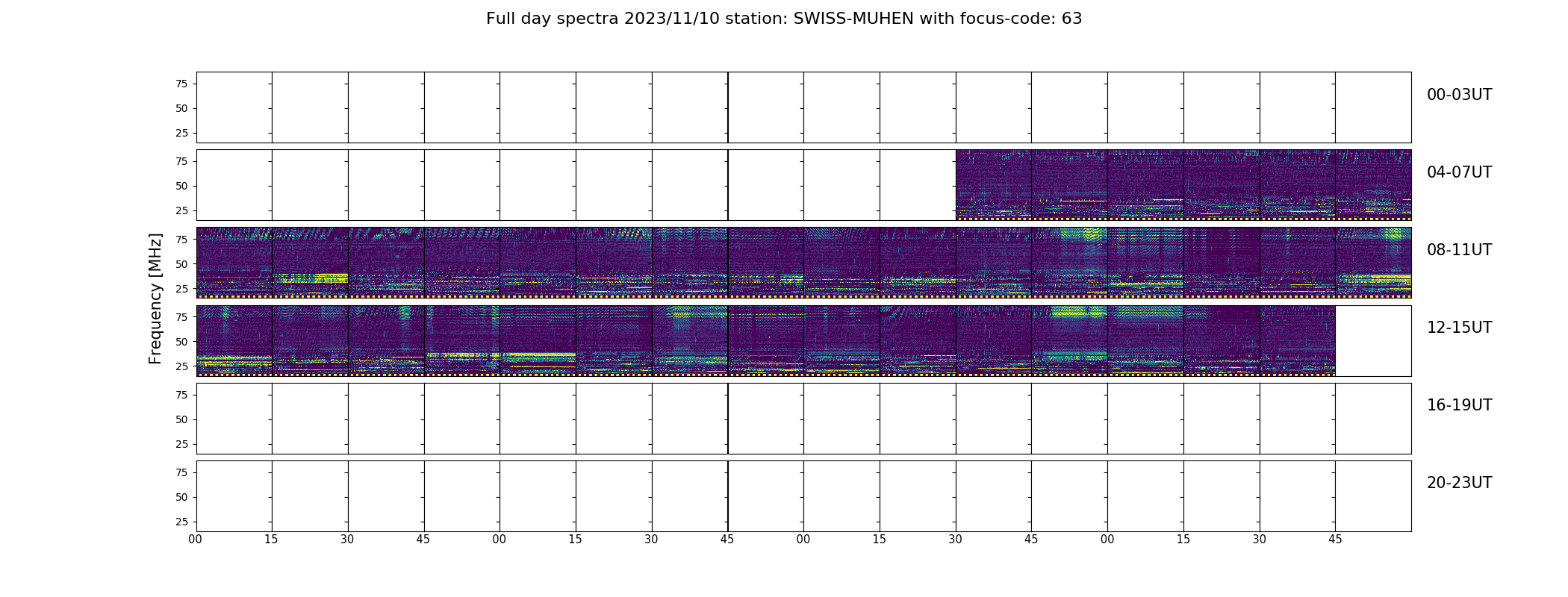Click the empty last panel in 12-15UT row
The image size is (1568, 597).
tap(1373, 340)
